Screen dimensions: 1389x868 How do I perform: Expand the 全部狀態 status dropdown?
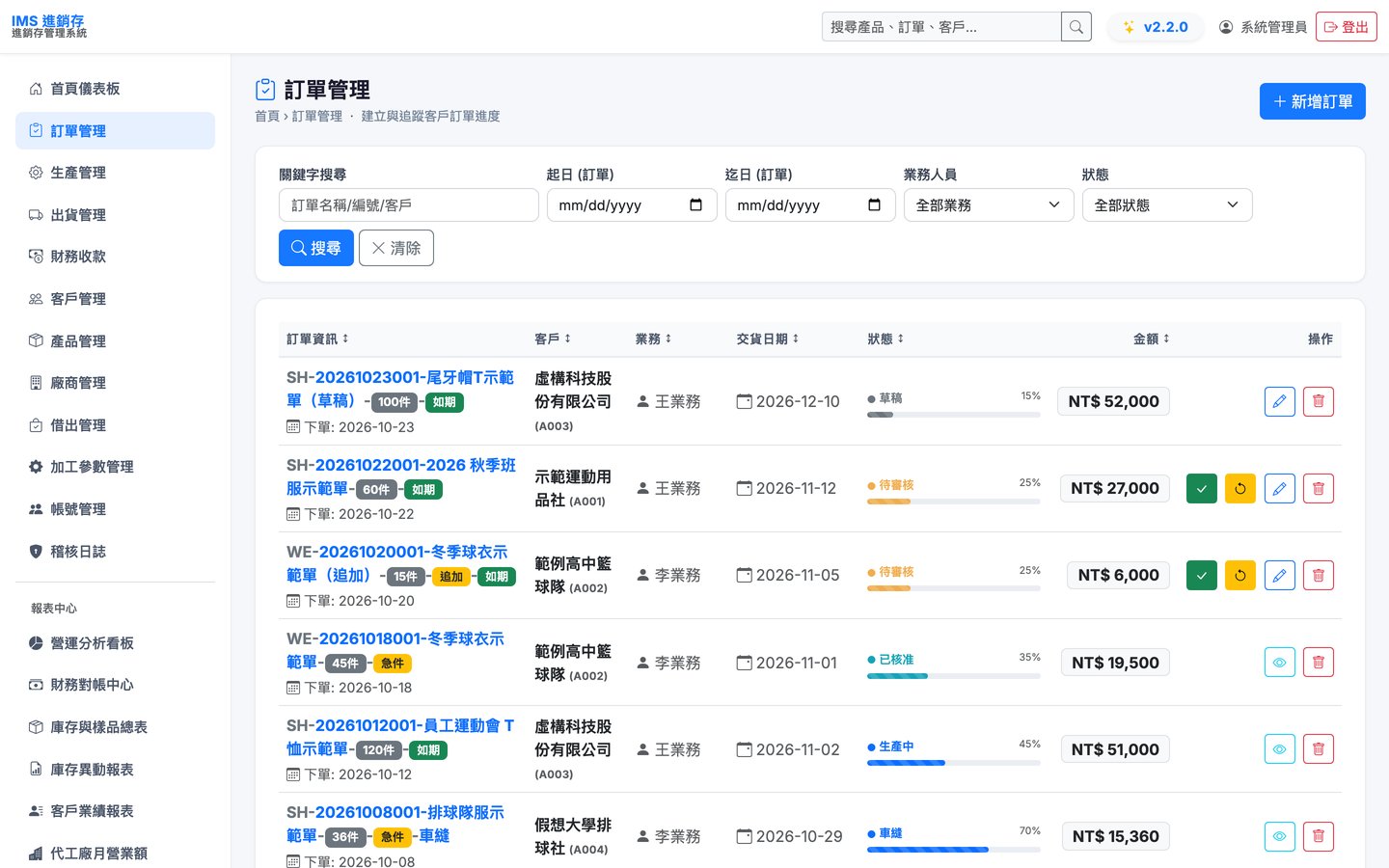coord(1167,205)
